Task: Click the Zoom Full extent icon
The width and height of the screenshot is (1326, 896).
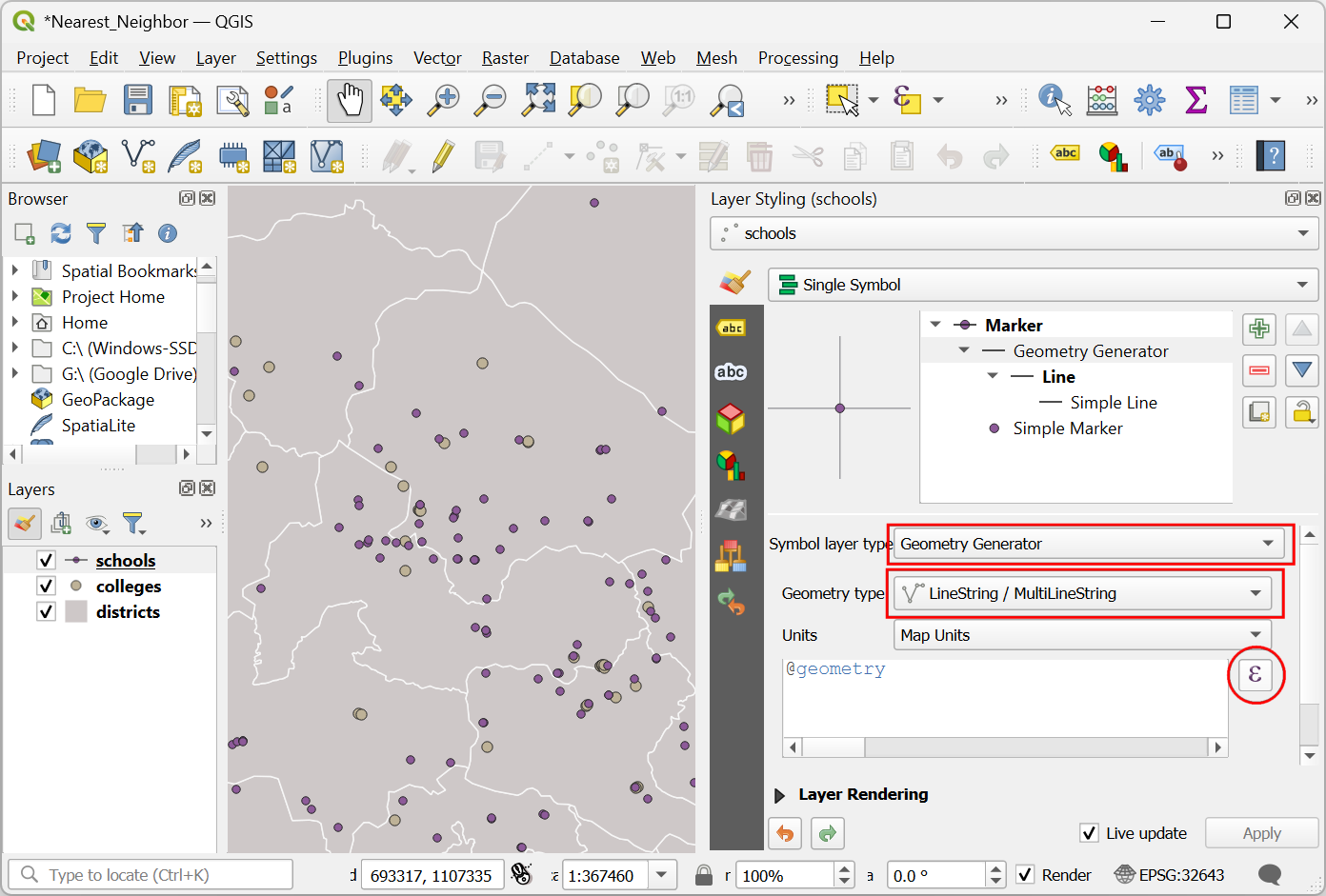Action: coord(538,100)
